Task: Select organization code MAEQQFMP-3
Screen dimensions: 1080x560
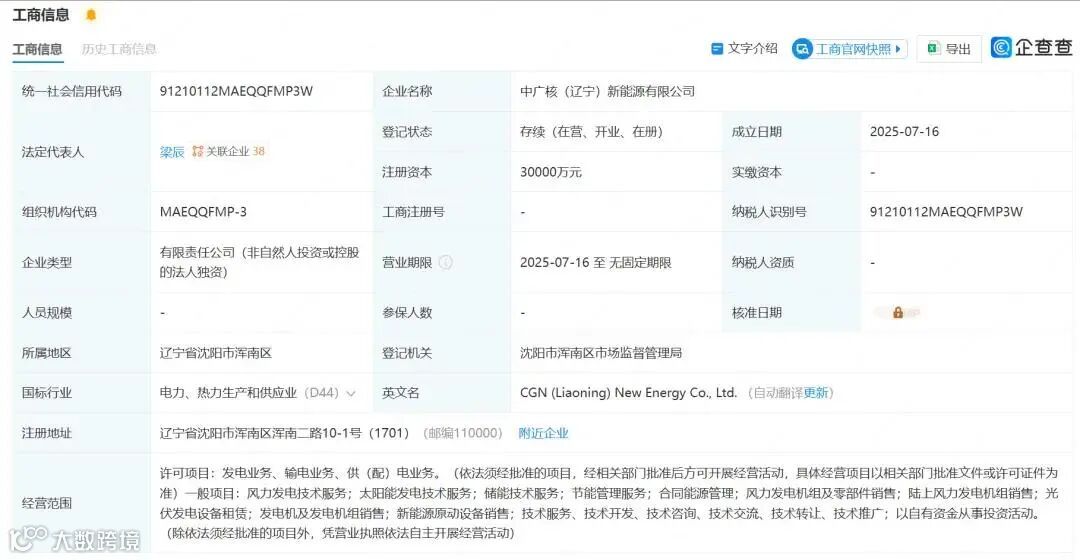Action: tap(203, 212)
